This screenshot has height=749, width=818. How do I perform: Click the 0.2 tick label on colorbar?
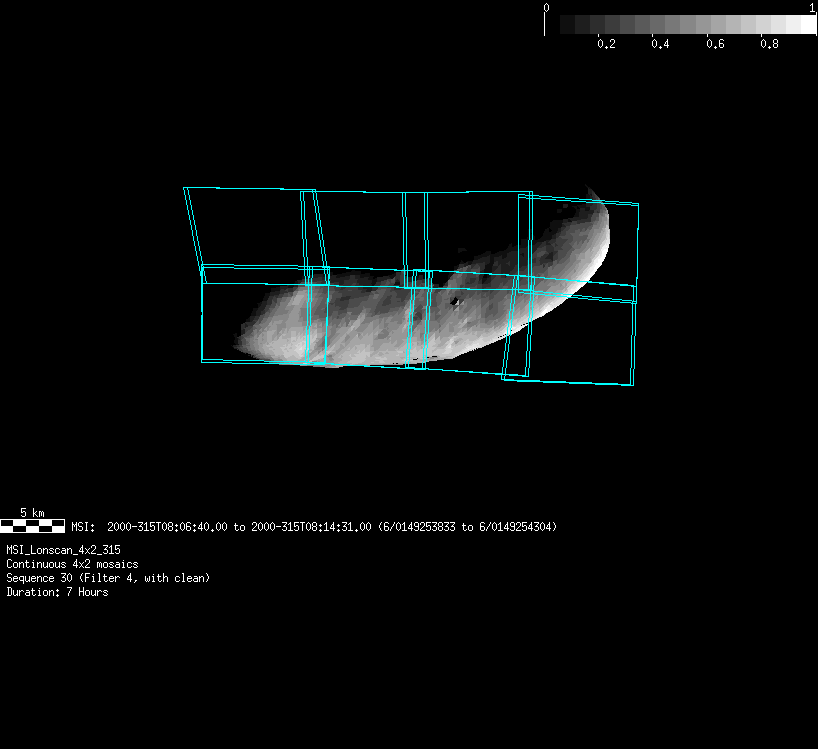tap(605, 45)
